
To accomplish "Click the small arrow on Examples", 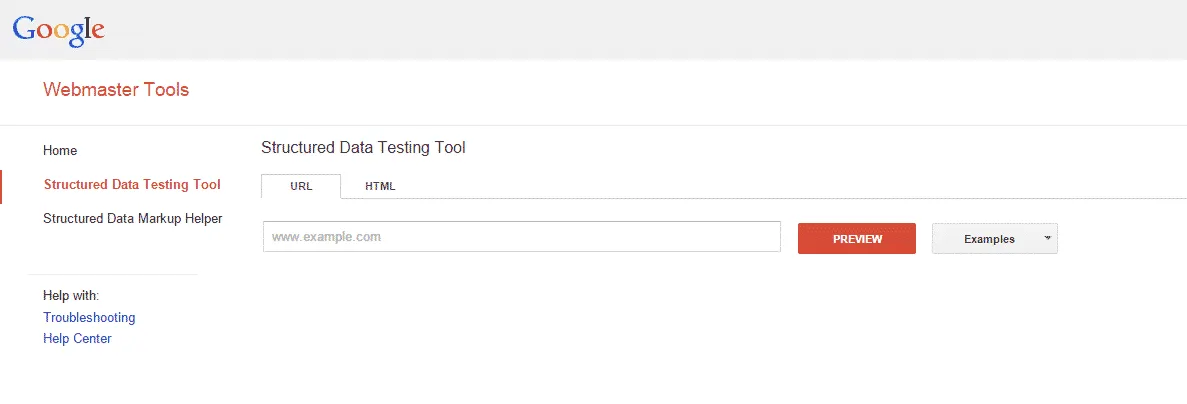I will click(1046, 238).
